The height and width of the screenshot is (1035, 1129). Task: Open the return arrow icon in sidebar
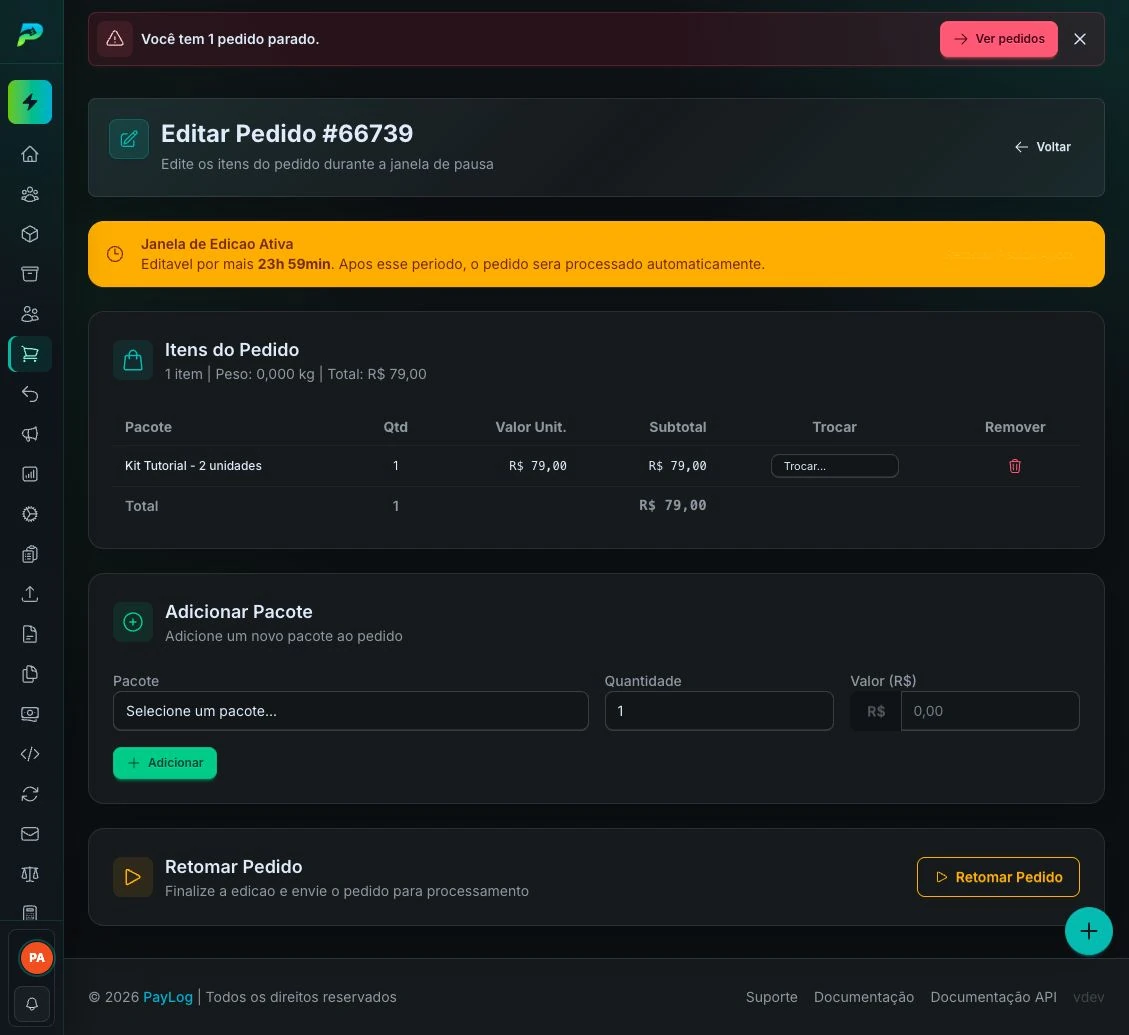[x=30, y=394]
